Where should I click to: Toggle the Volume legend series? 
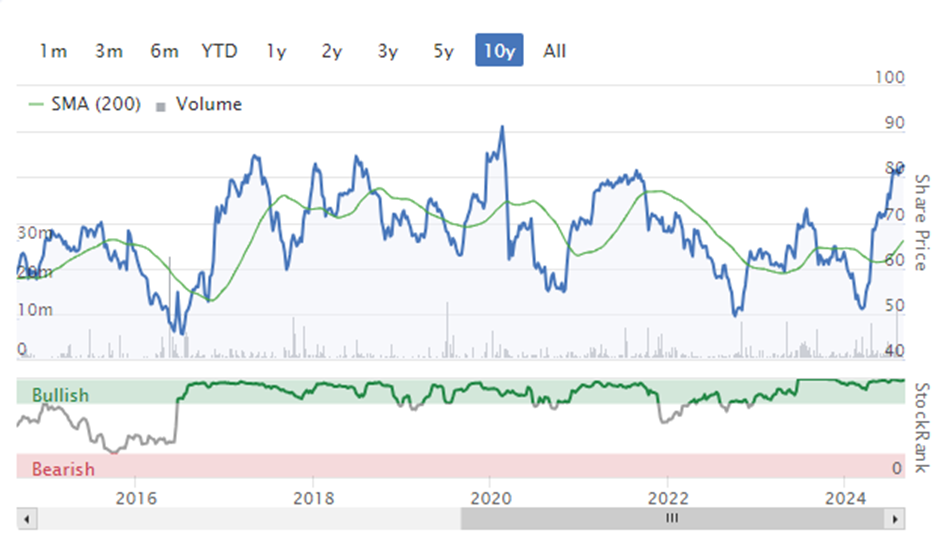pos(199,104)
